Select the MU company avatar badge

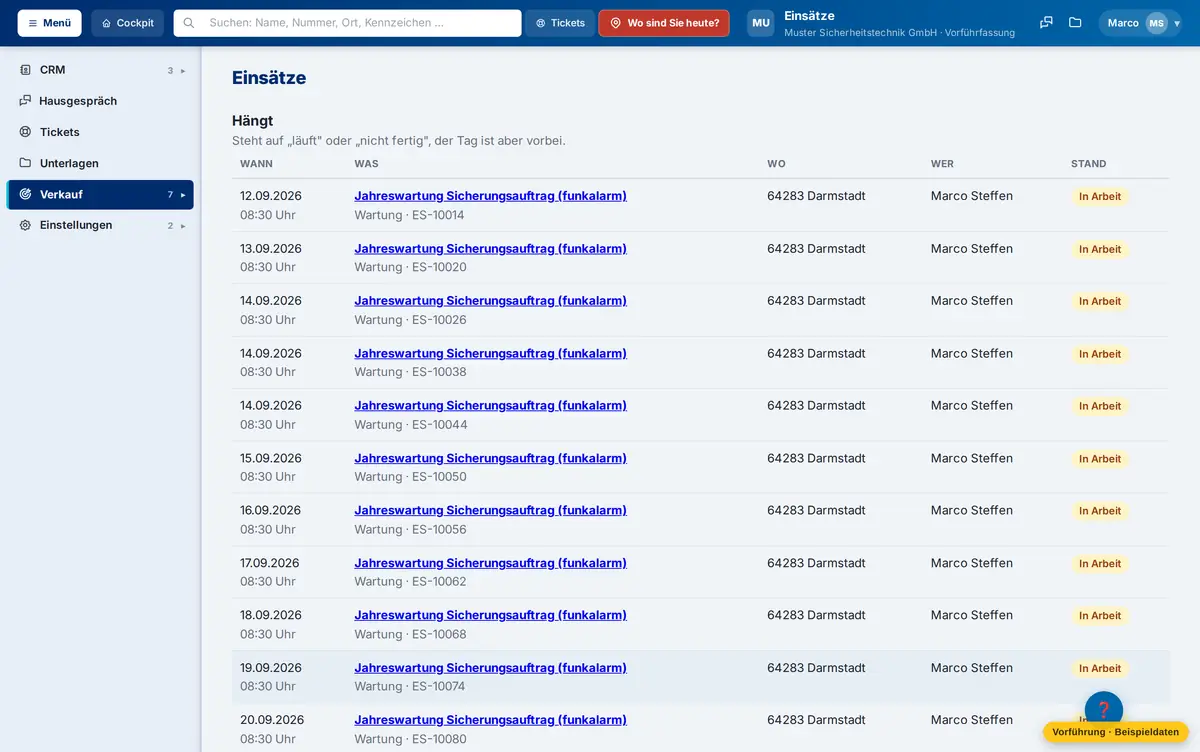point(761,23)
